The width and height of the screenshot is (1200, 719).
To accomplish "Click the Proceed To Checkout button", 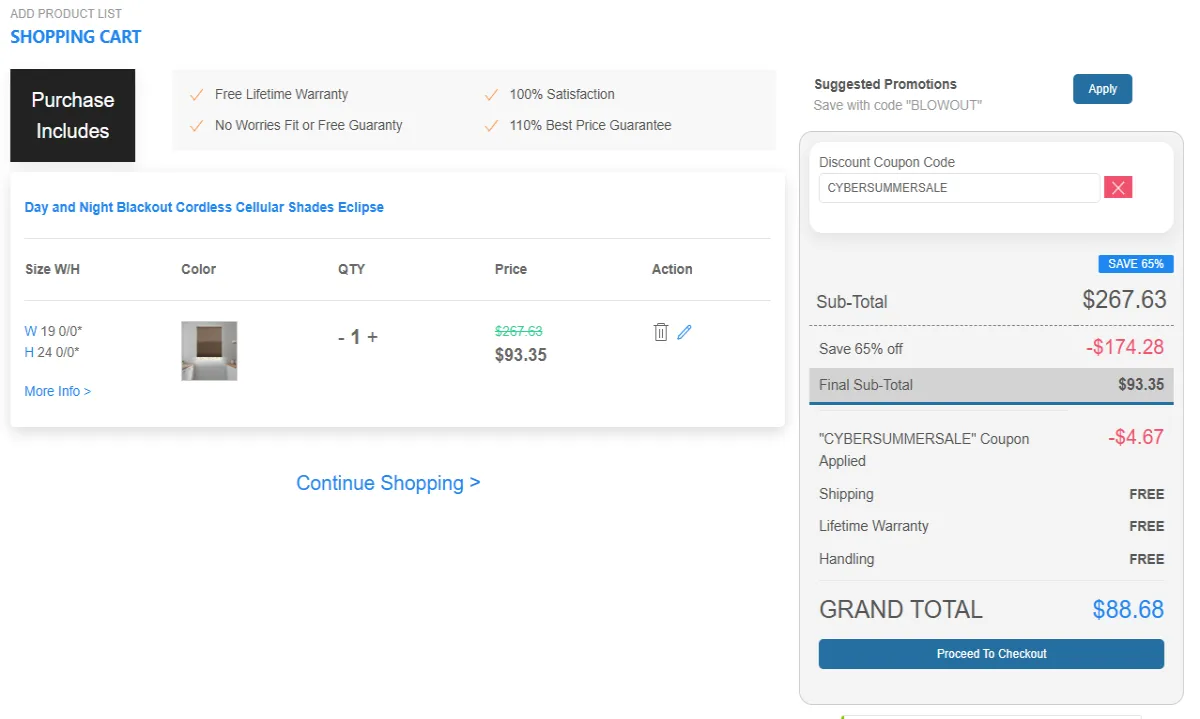I will [x=991, y=653].
